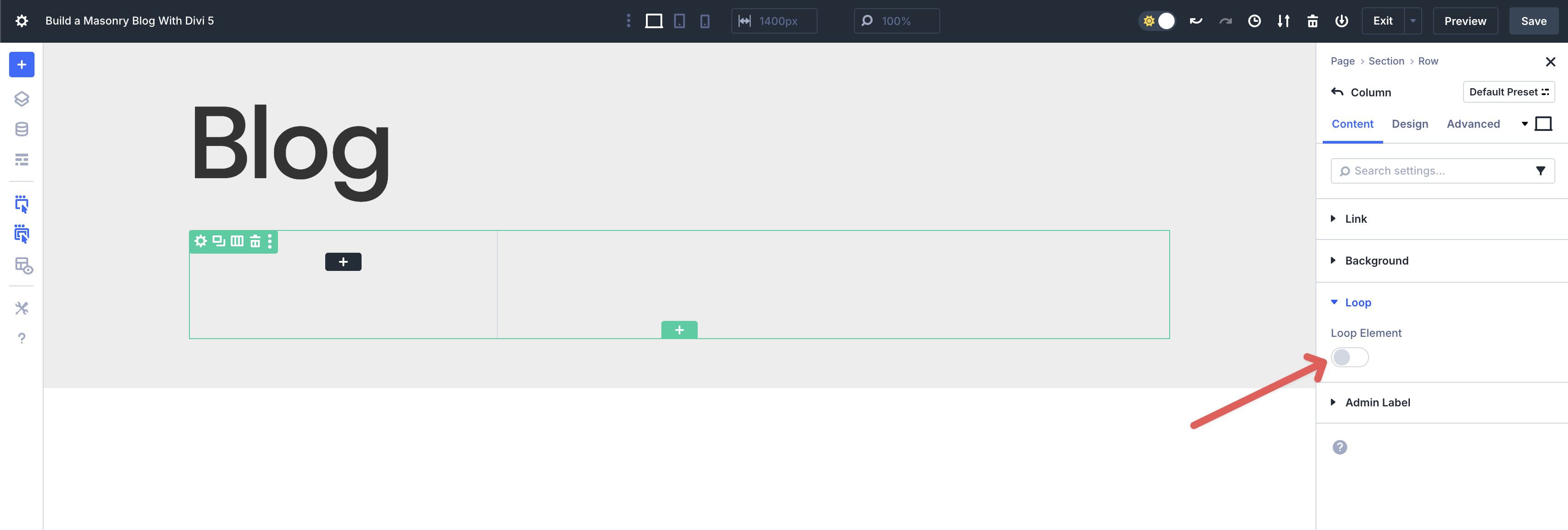Open Preview mode
The height and width of the screenshot is (530, 1568).
click(x=1464, y=20)
